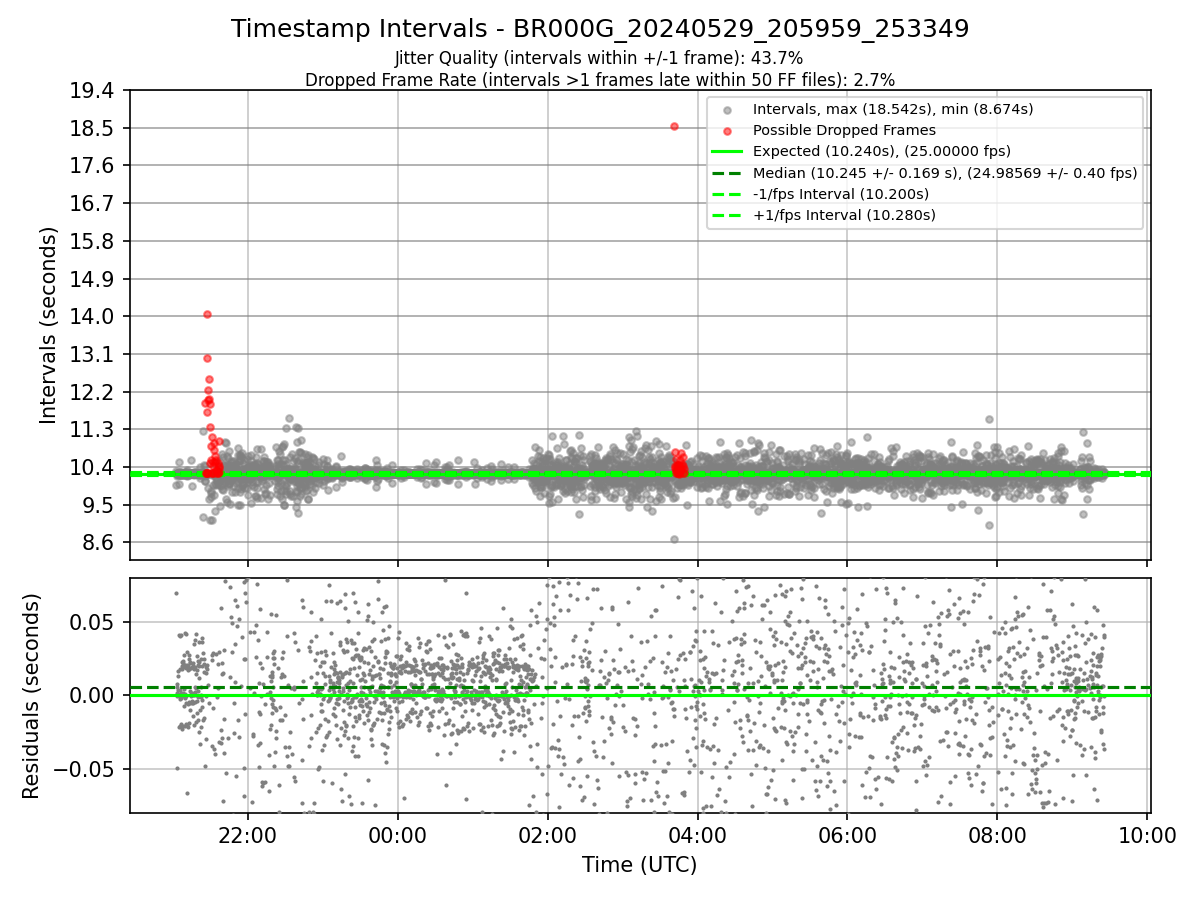Click the lowest gray point near 8.6 seconds
The width and height of the screenshot is (1200, 900).
(x=674, y=539)
